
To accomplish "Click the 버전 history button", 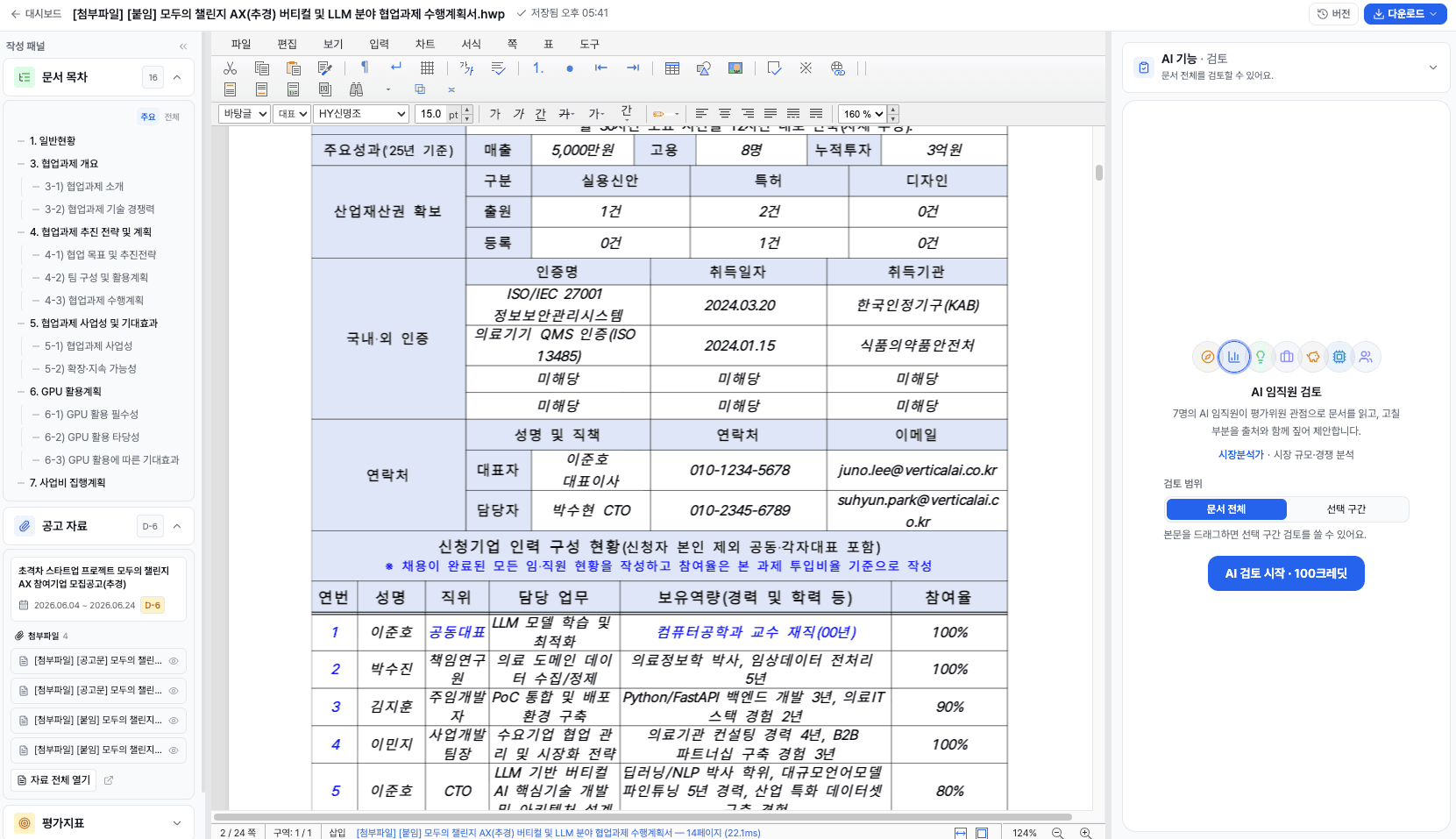I will 1333,14.
